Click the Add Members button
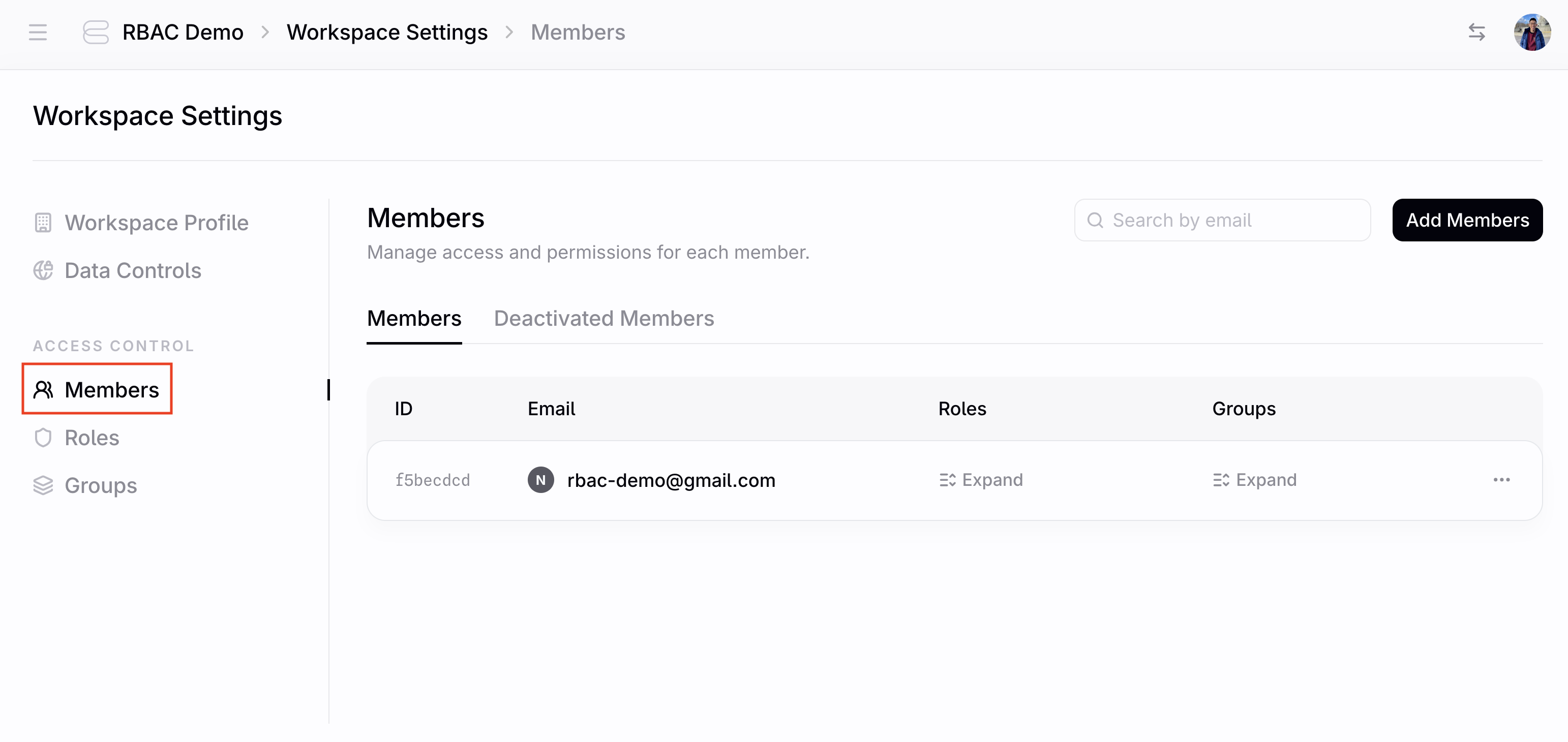This screenshot has height=742, width=1568. (1467, 220)
